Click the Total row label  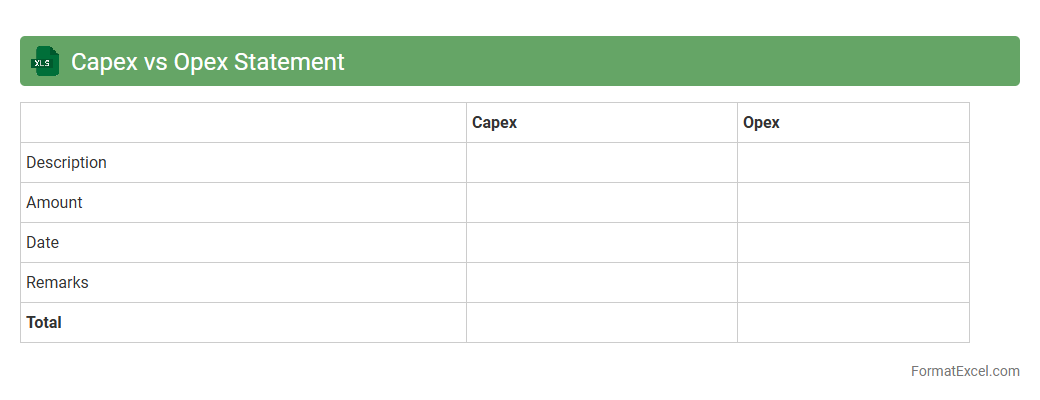coord(44,323)
